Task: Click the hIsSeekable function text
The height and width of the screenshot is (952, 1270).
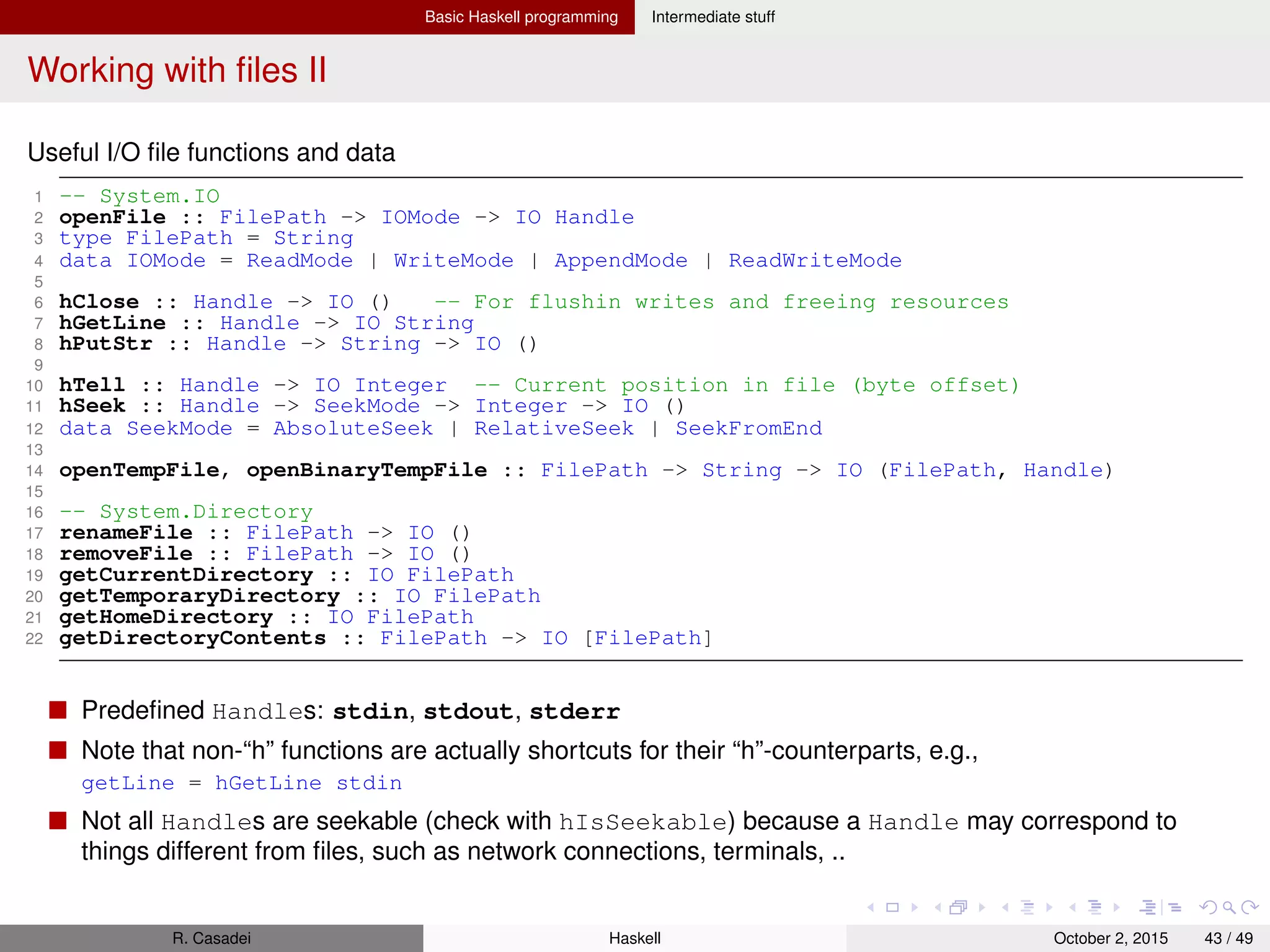Action: 643,822
